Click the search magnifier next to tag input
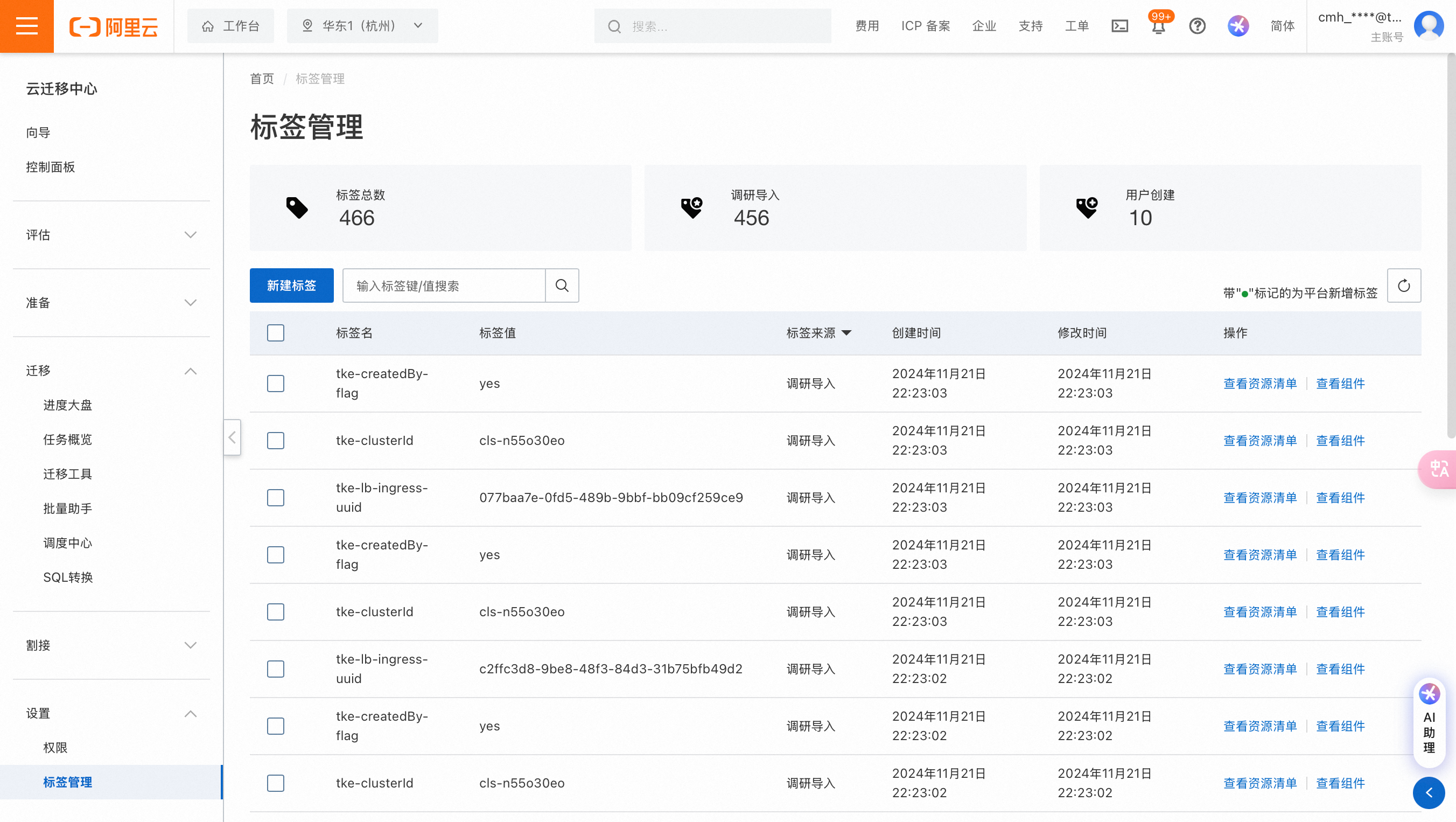1456x822 pixels. click(x=562, y=285)
